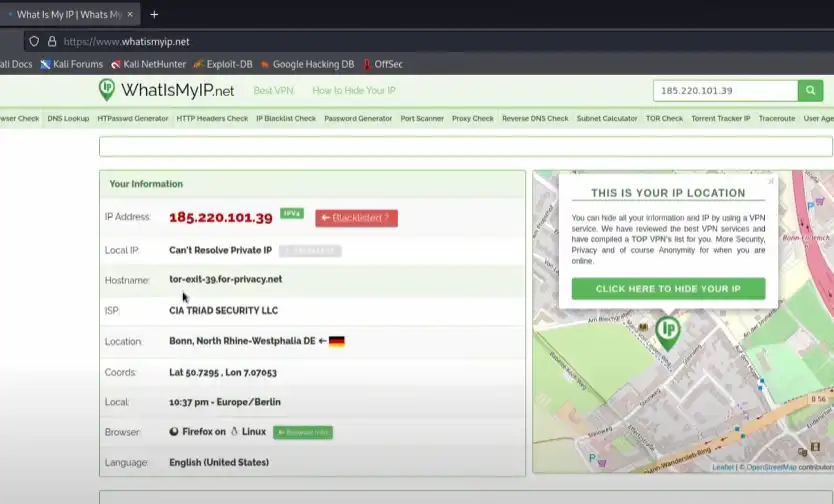This screenshot has height=504, width=834.
Task: Click the CIA TRIAD SECURITY LLC ISP text
Action: click(223, 310)
